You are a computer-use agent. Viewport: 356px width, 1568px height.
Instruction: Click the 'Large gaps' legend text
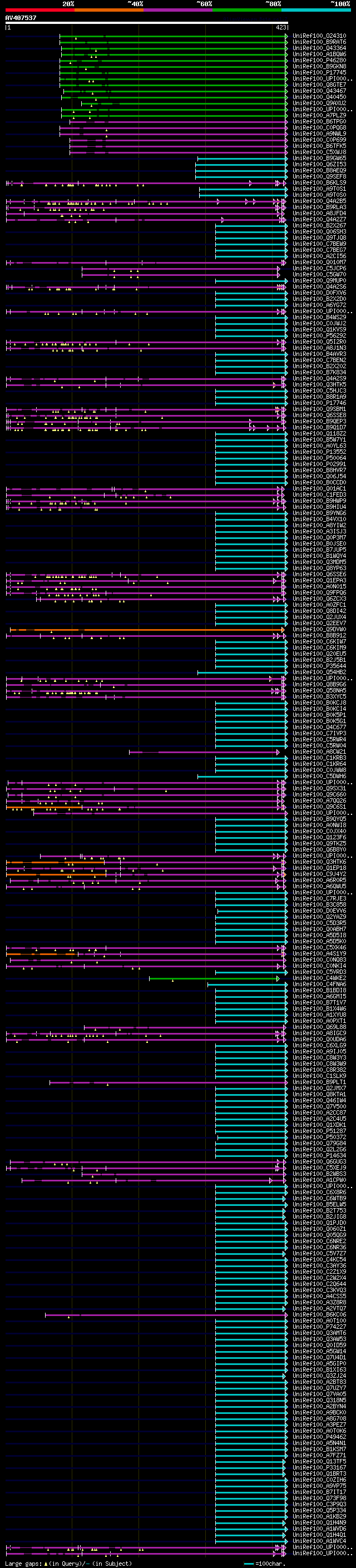[24, 1564]
